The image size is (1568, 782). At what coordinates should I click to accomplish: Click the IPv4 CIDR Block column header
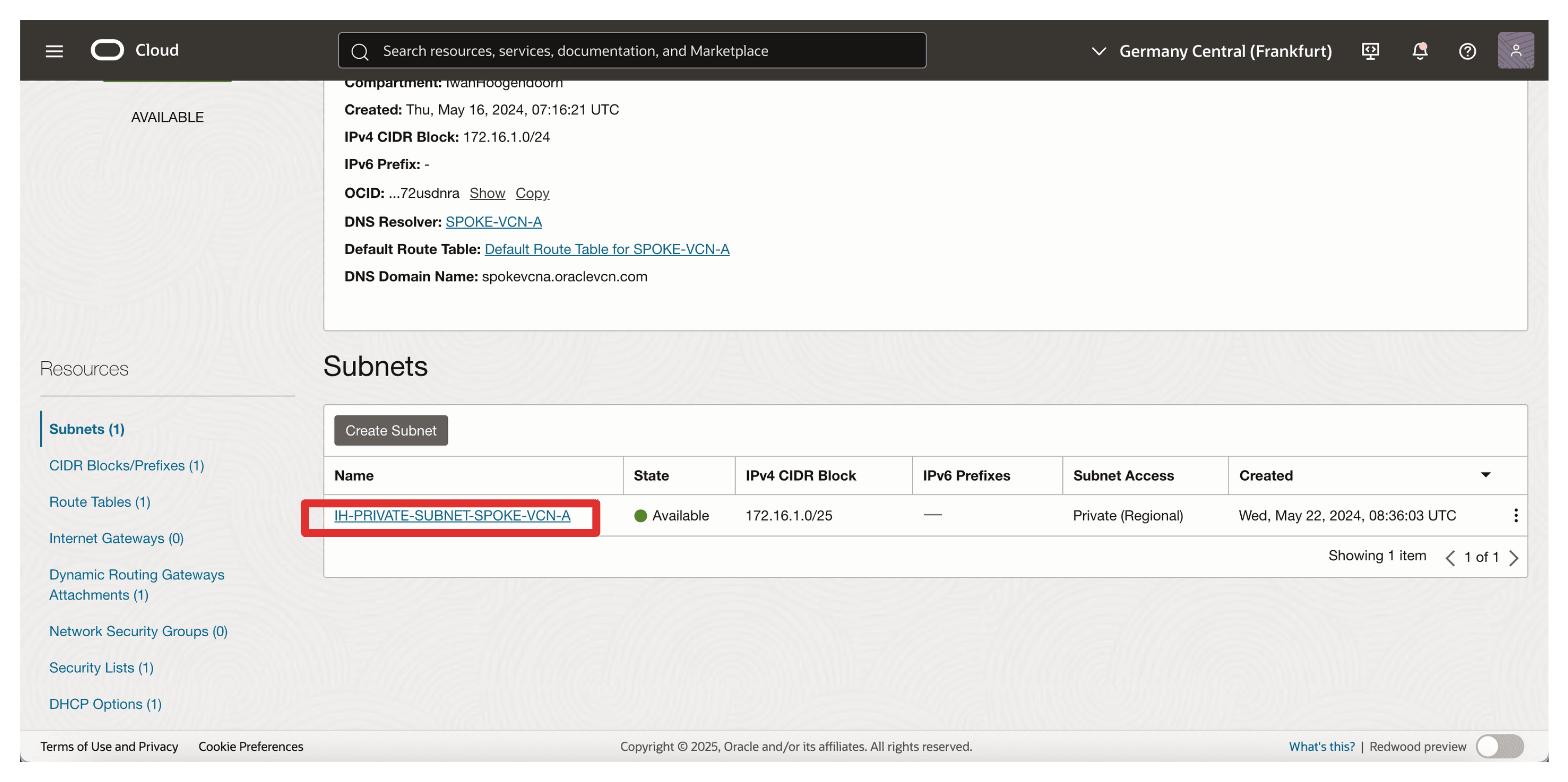tap(801, 476)
